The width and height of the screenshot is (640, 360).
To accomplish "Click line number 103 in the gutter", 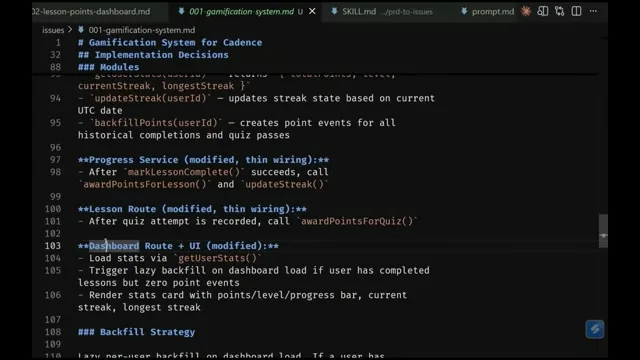I will tap(53, 246).
